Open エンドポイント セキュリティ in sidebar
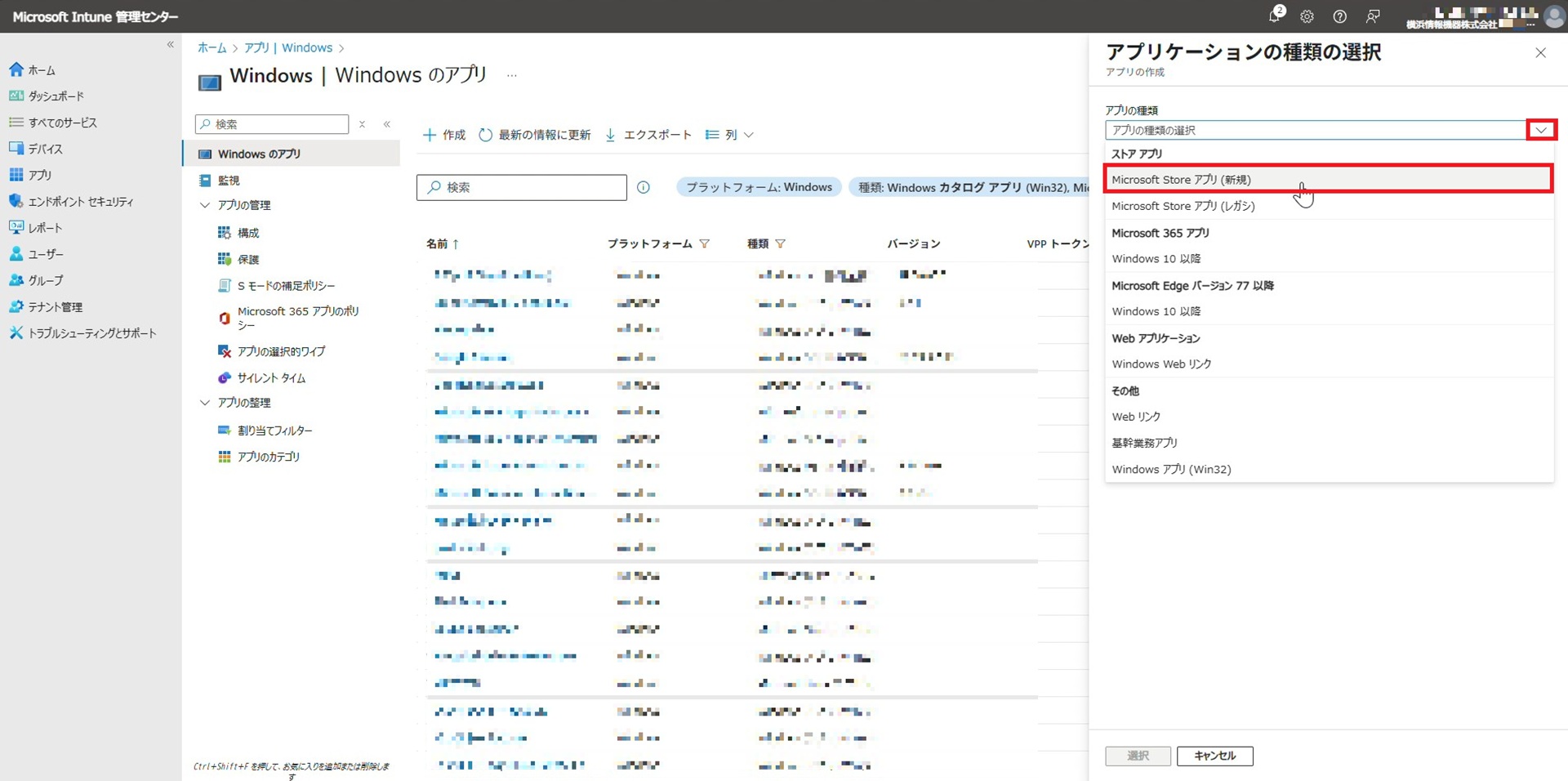 tap(80, 202)
